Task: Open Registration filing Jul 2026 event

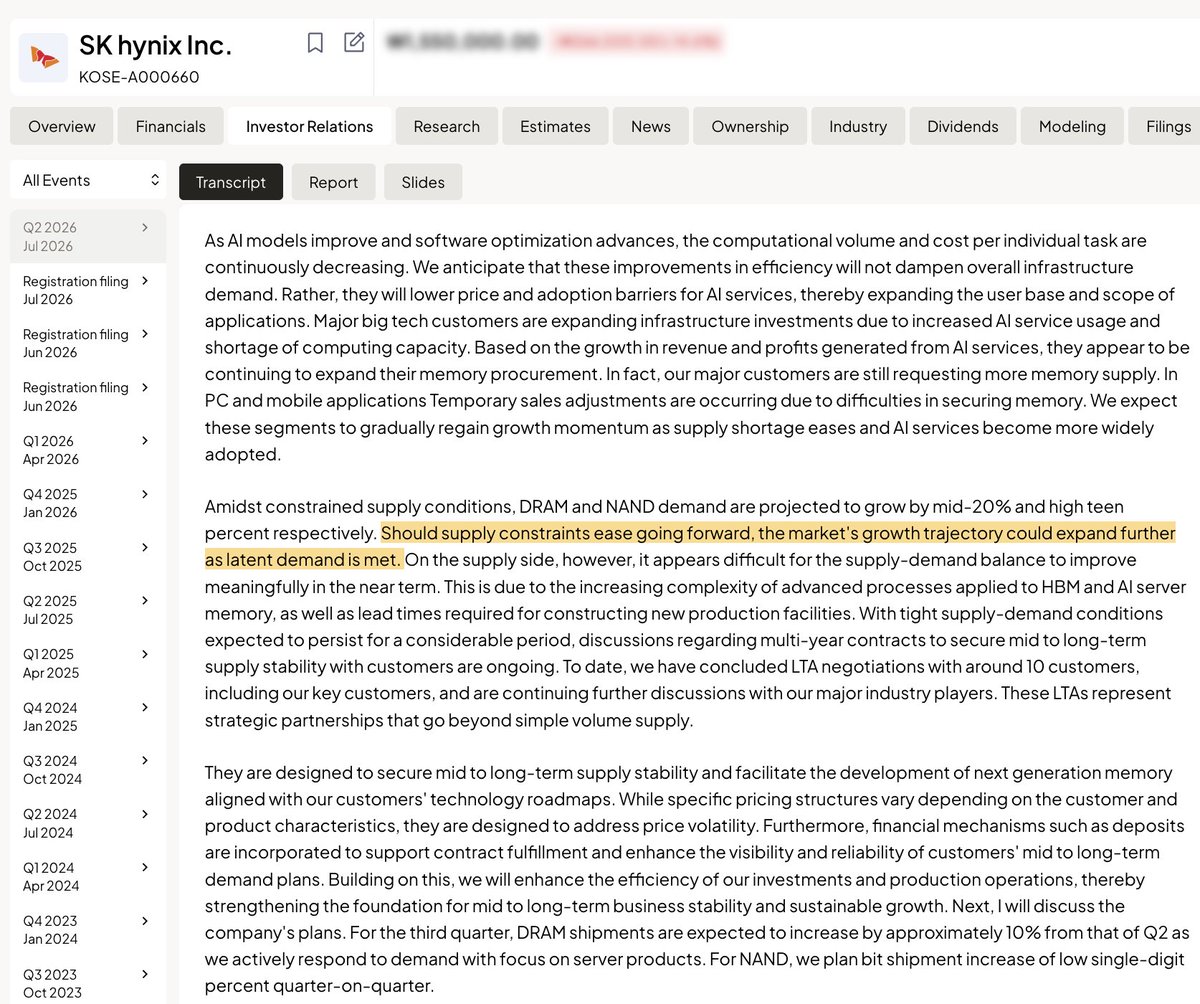Action: click(88, 290)
